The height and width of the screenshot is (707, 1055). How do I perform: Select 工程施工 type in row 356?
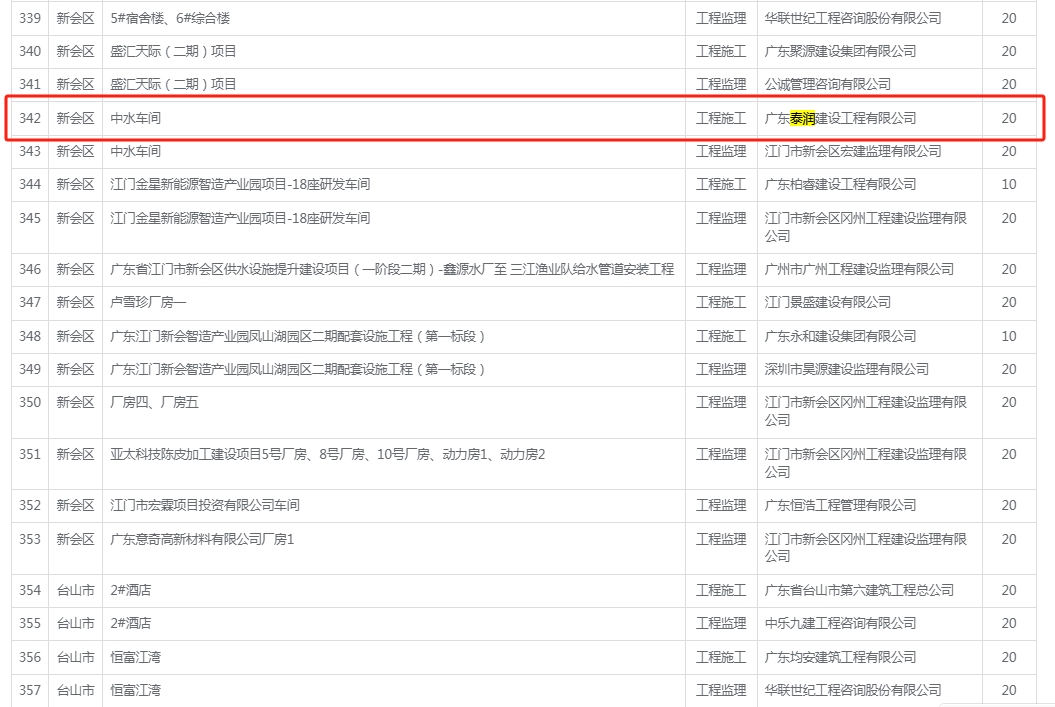click(721, 657)
